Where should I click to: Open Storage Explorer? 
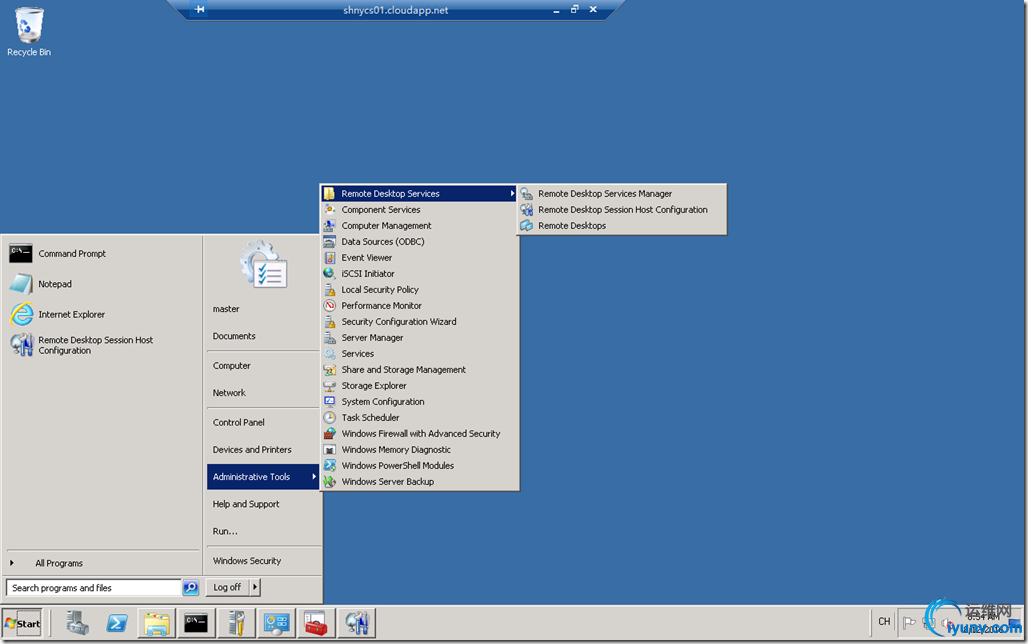pos(419,386)
